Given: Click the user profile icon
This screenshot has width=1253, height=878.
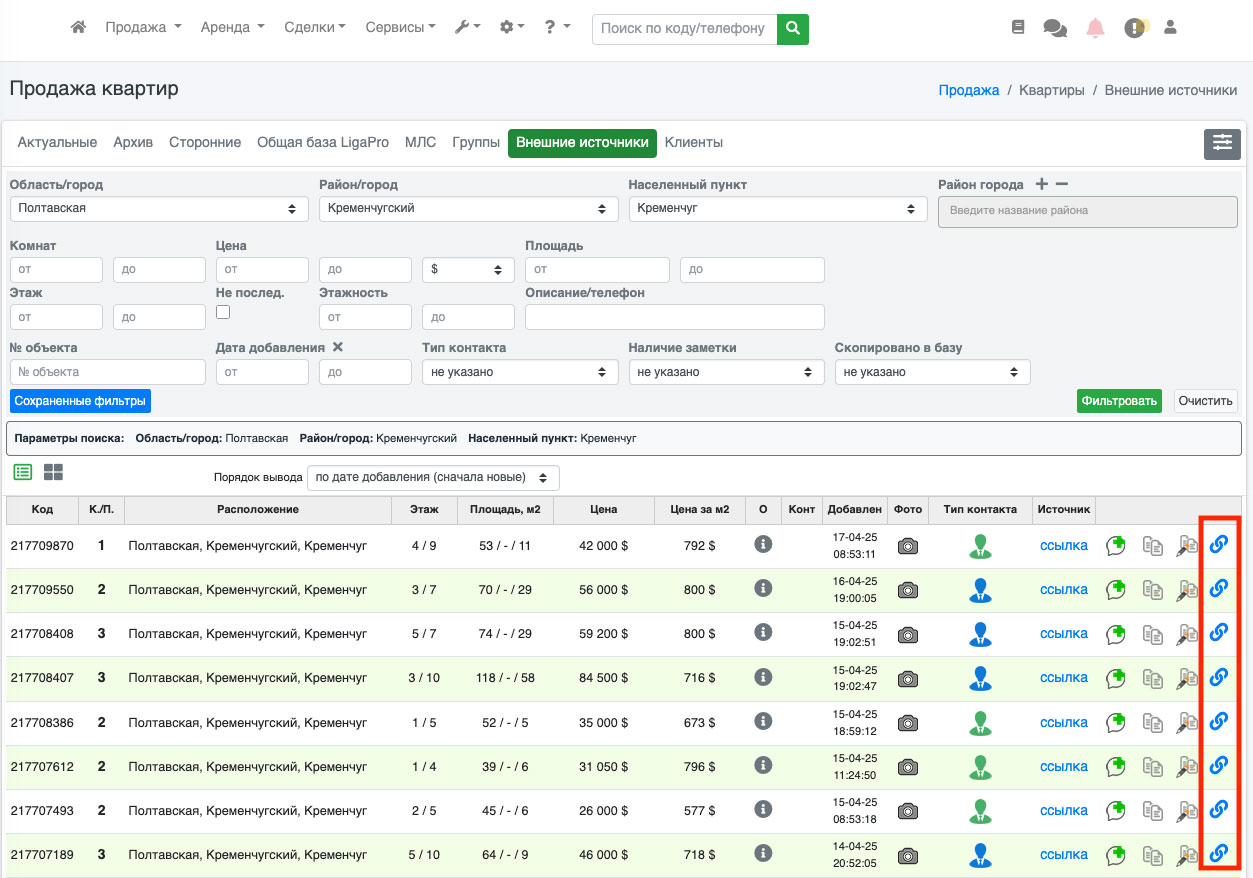Looking at the screenshot, I should point(1170,28).
